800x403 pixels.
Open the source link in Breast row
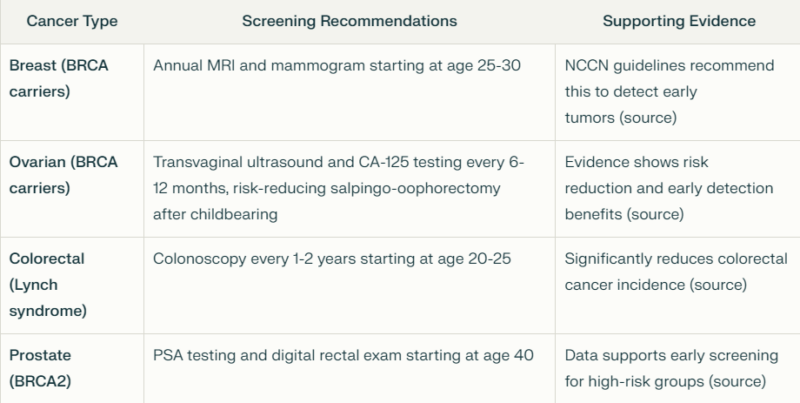tap(648, 118)
